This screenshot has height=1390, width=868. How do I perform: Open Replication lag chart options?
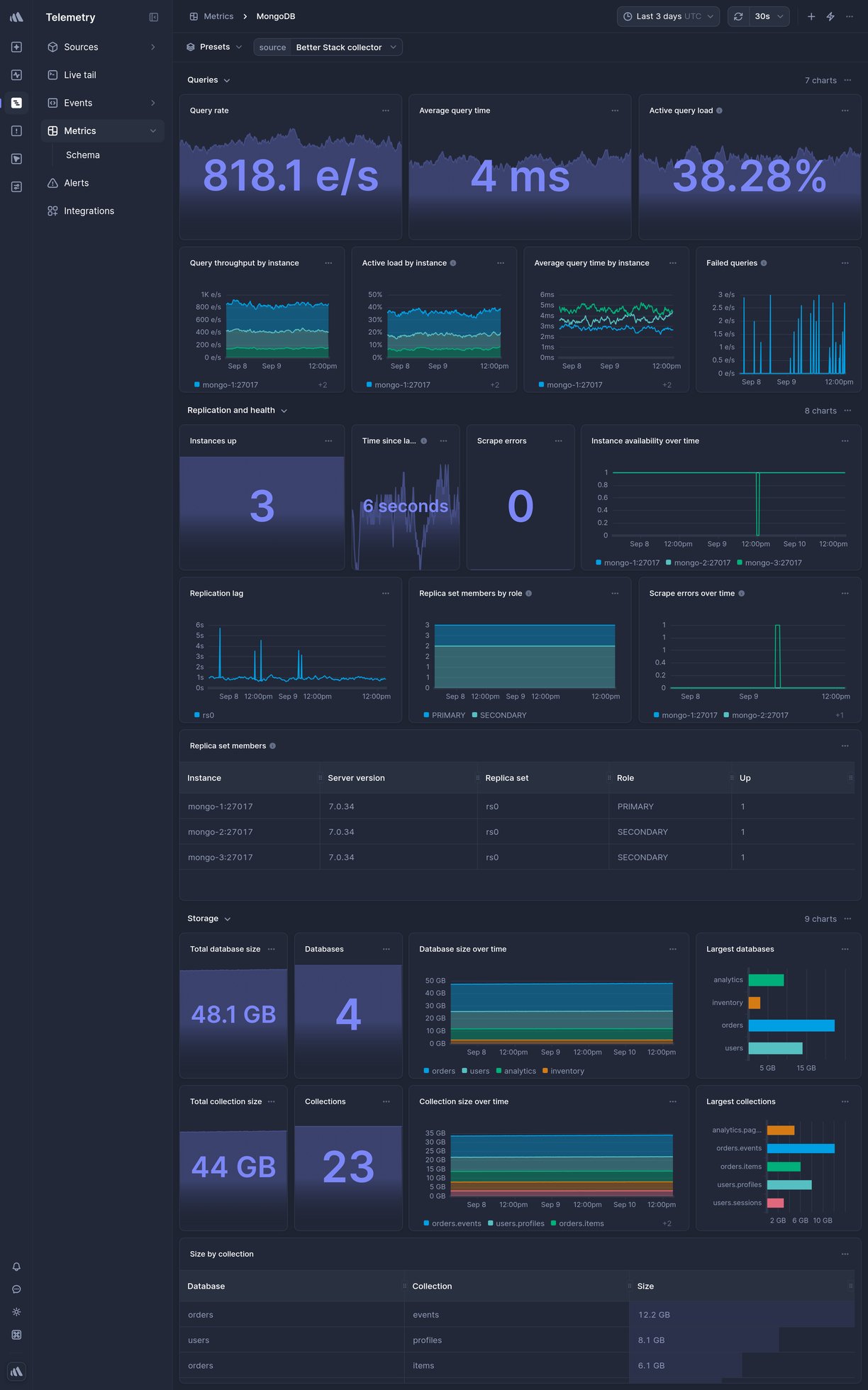point(386,594)
